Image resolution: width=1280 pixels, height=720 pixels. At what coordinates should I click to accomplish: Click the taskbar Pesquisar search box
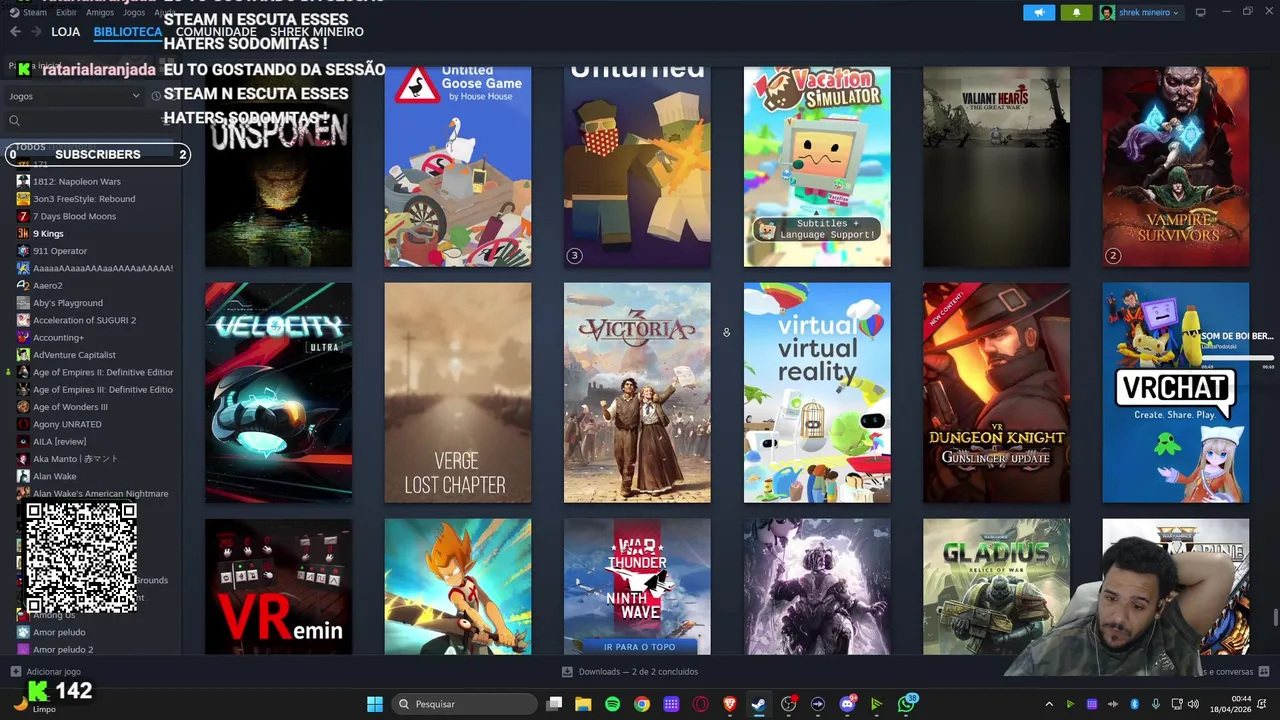463,704
